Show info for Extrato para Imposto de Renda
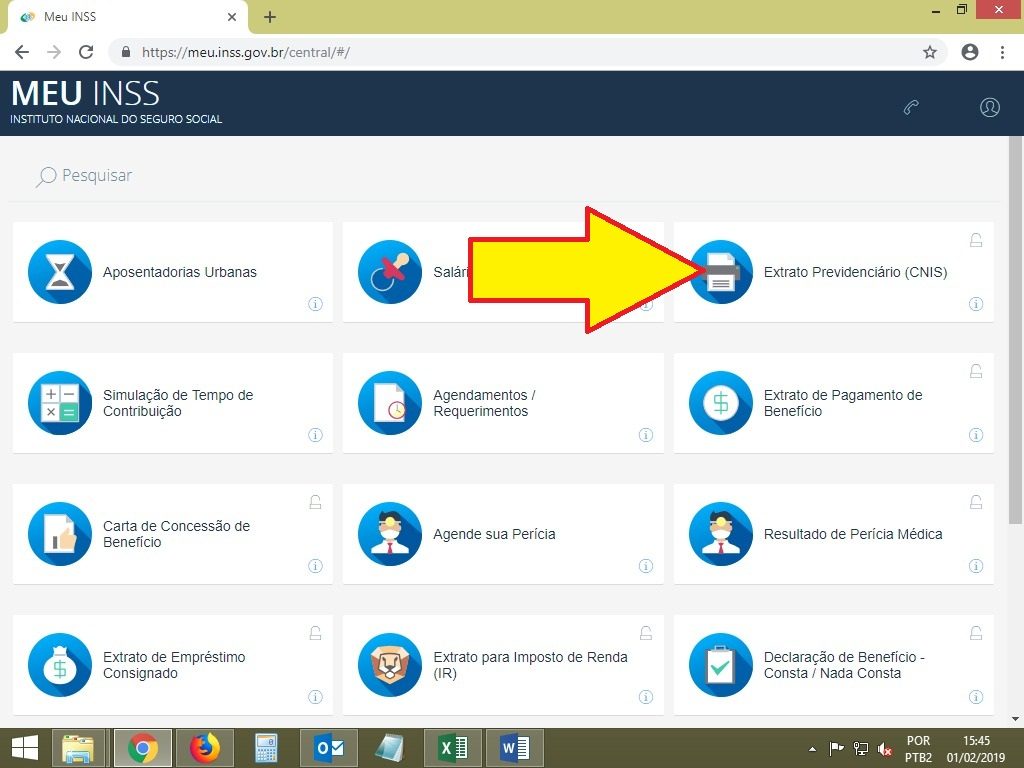Screen dimensions: 1024x768 pos(646,697)
